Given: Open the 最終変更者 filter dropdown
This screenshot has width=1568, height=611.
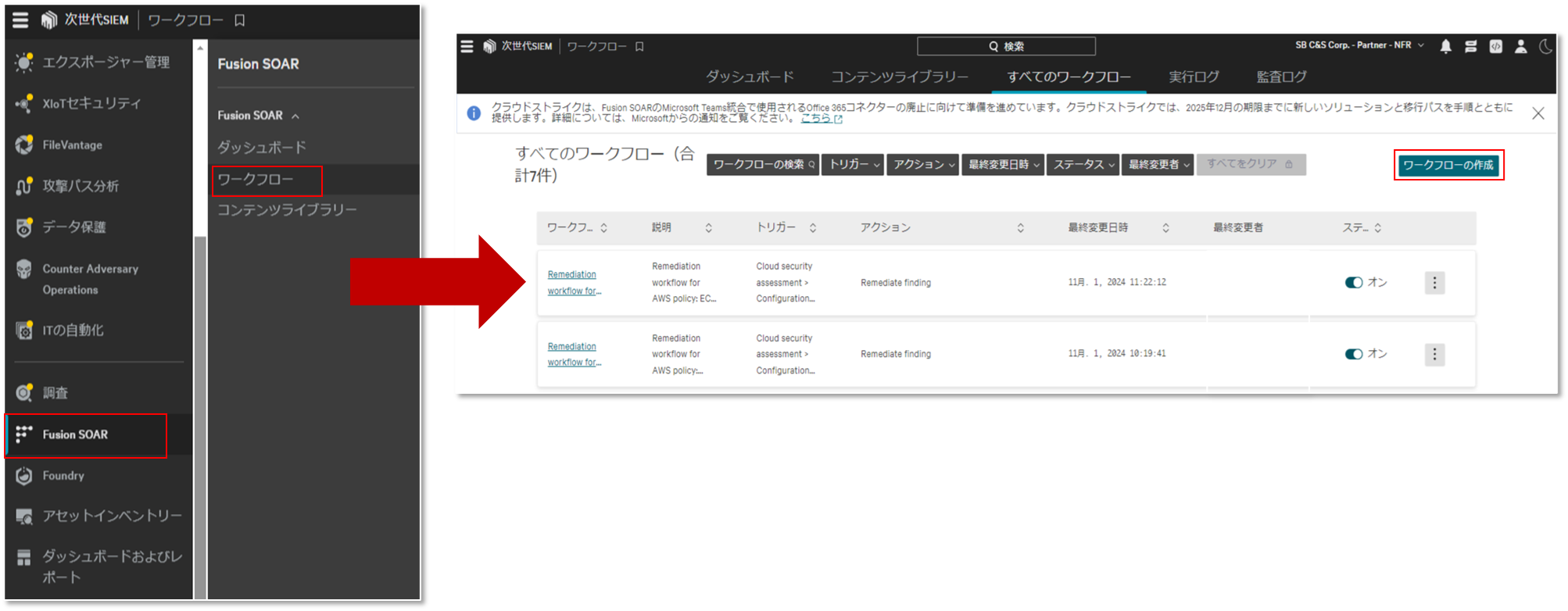Looking at the screenshot, I should click(1158, 165).
